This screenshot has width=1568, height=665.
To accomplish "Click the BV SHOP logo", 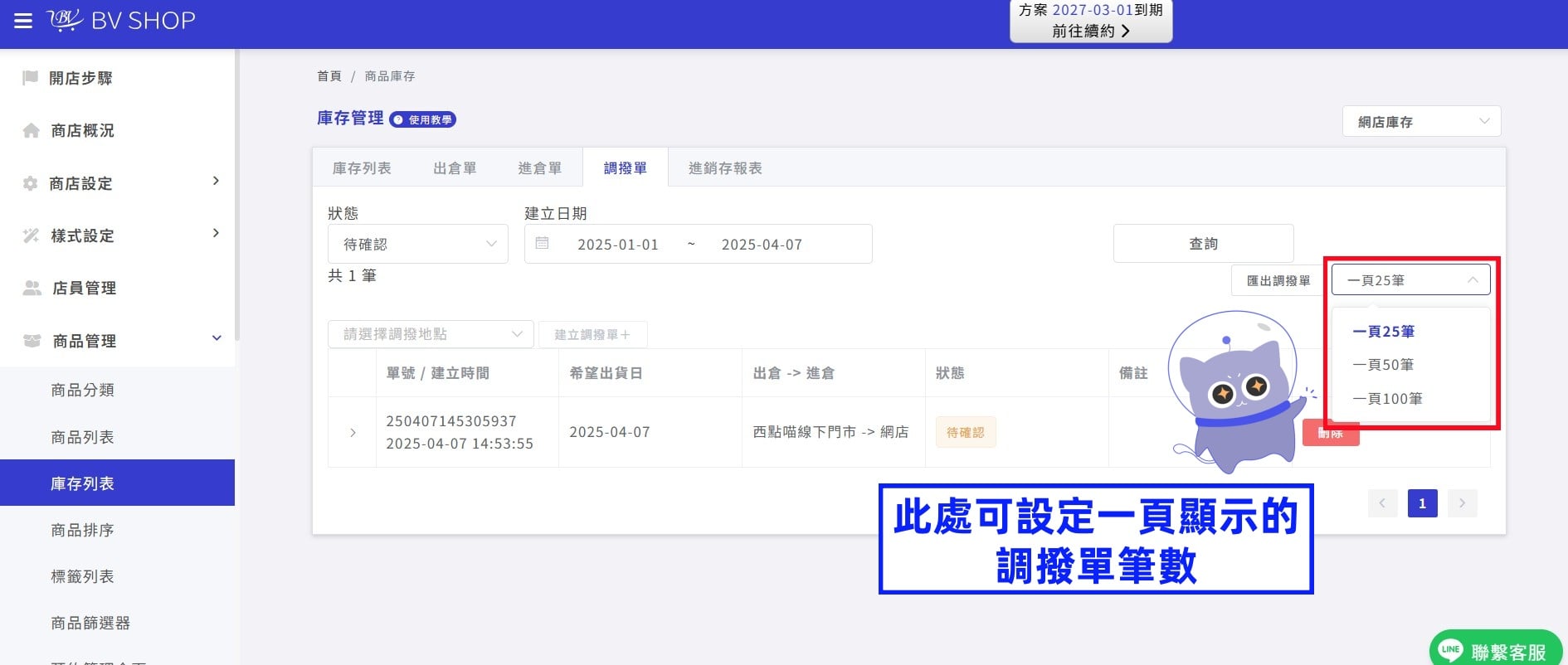I will [121, 20].
